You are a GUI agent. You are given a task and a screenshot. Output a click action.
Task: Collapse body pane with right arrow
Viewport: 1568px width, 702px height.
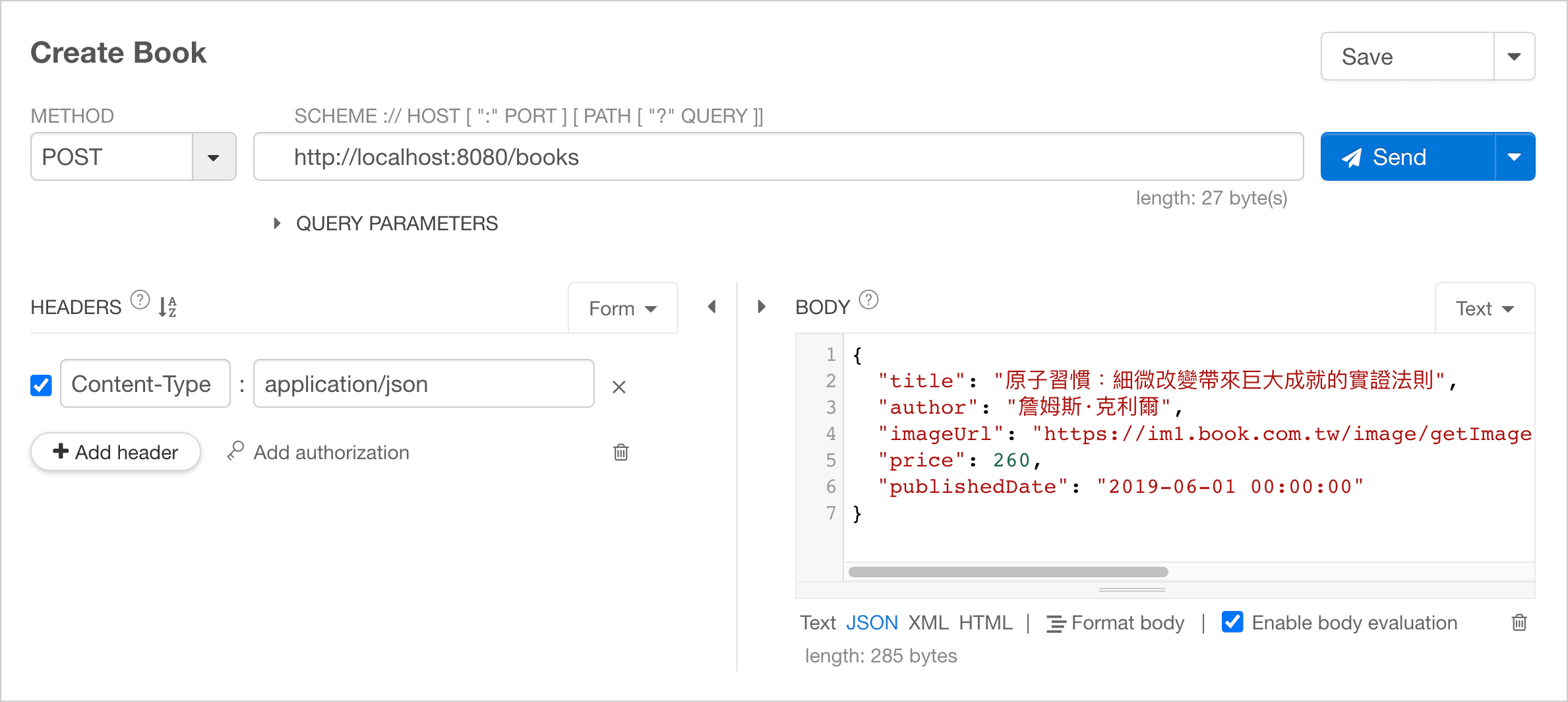(x=762, y=307)
